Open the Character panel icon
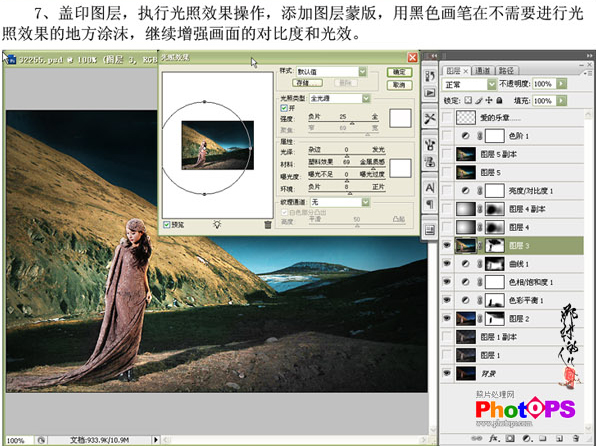 430,187
